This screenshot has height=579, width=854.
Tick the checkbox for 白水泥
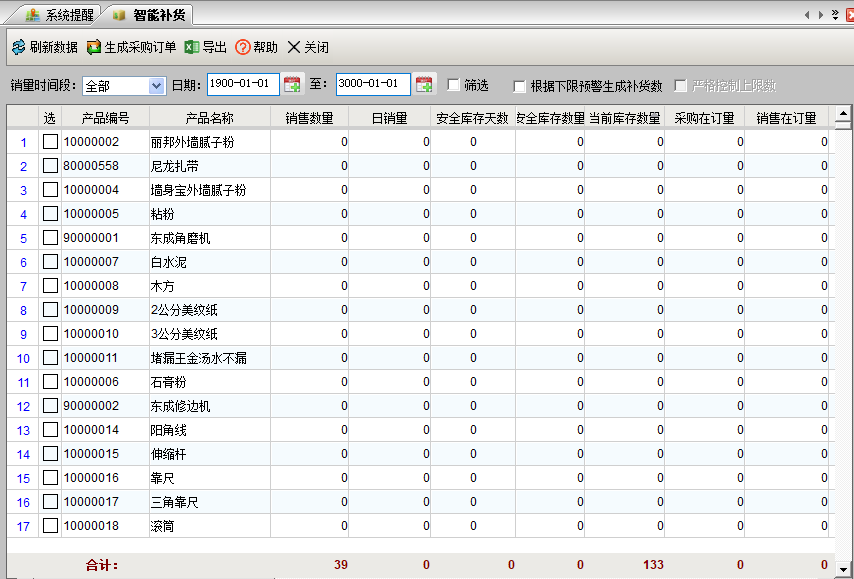tap(50, 261)
